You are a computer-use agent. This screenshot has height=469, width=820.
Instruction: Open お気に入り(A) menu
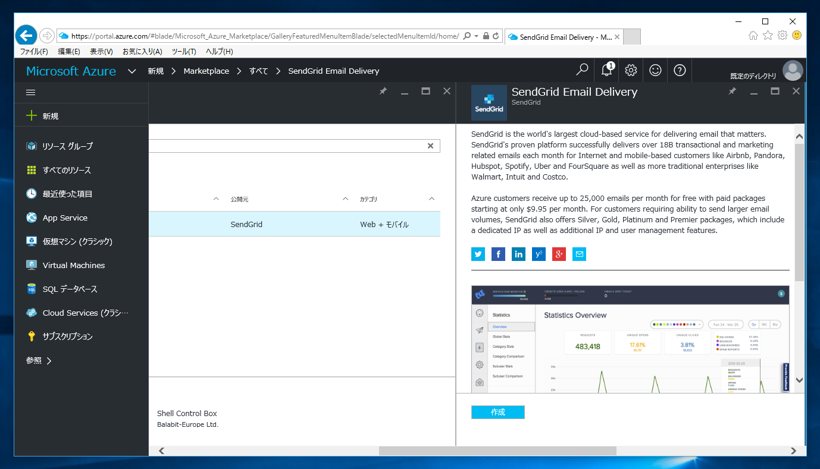click(142, 52)
